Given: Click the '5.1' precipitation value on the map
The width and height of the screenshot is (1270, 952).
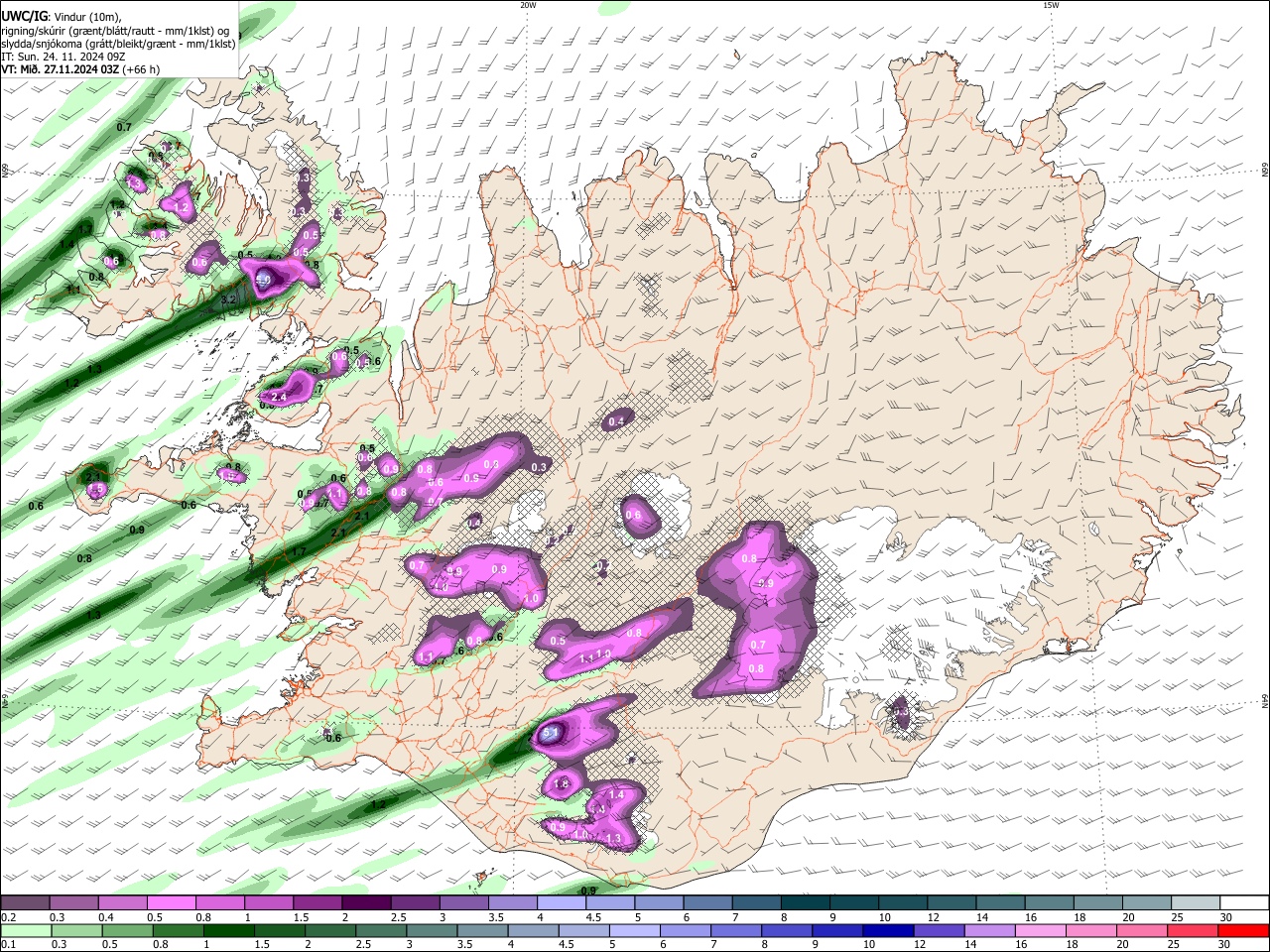Looking at the screenshot, I should point(552,733).
